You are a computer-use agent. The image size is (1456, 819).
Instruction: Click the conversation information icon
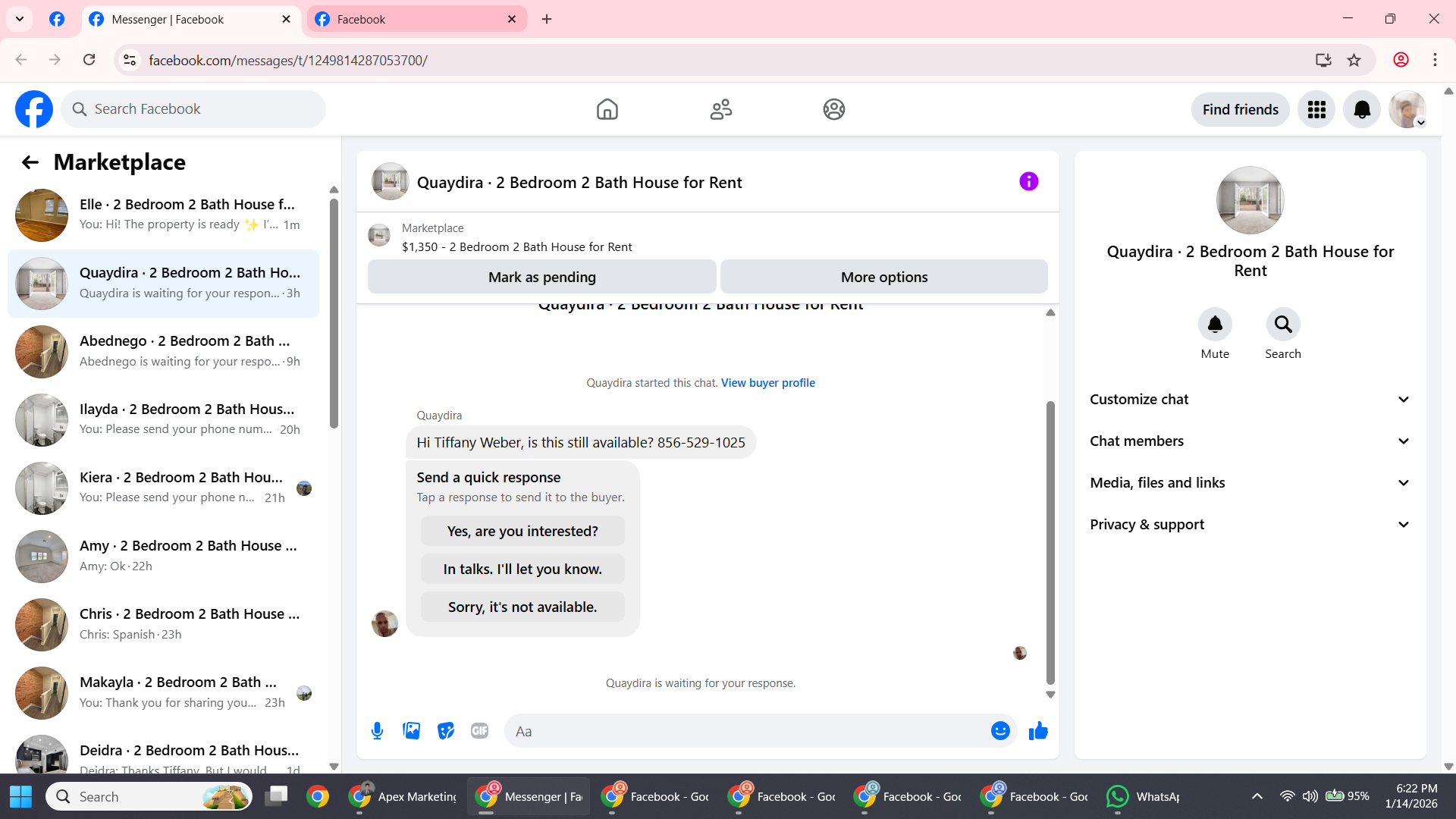click(1028, 182)
